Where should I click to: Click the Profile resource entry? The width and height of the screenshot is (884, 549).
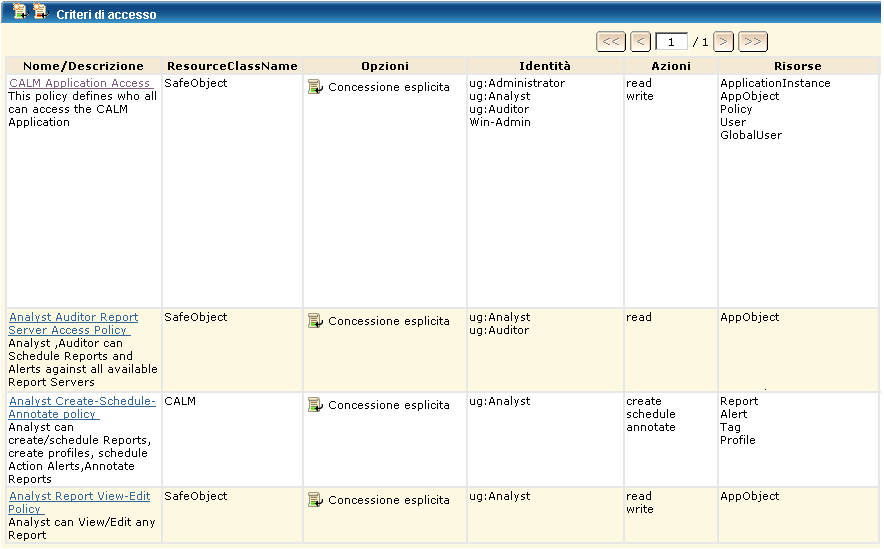(738, 440)
